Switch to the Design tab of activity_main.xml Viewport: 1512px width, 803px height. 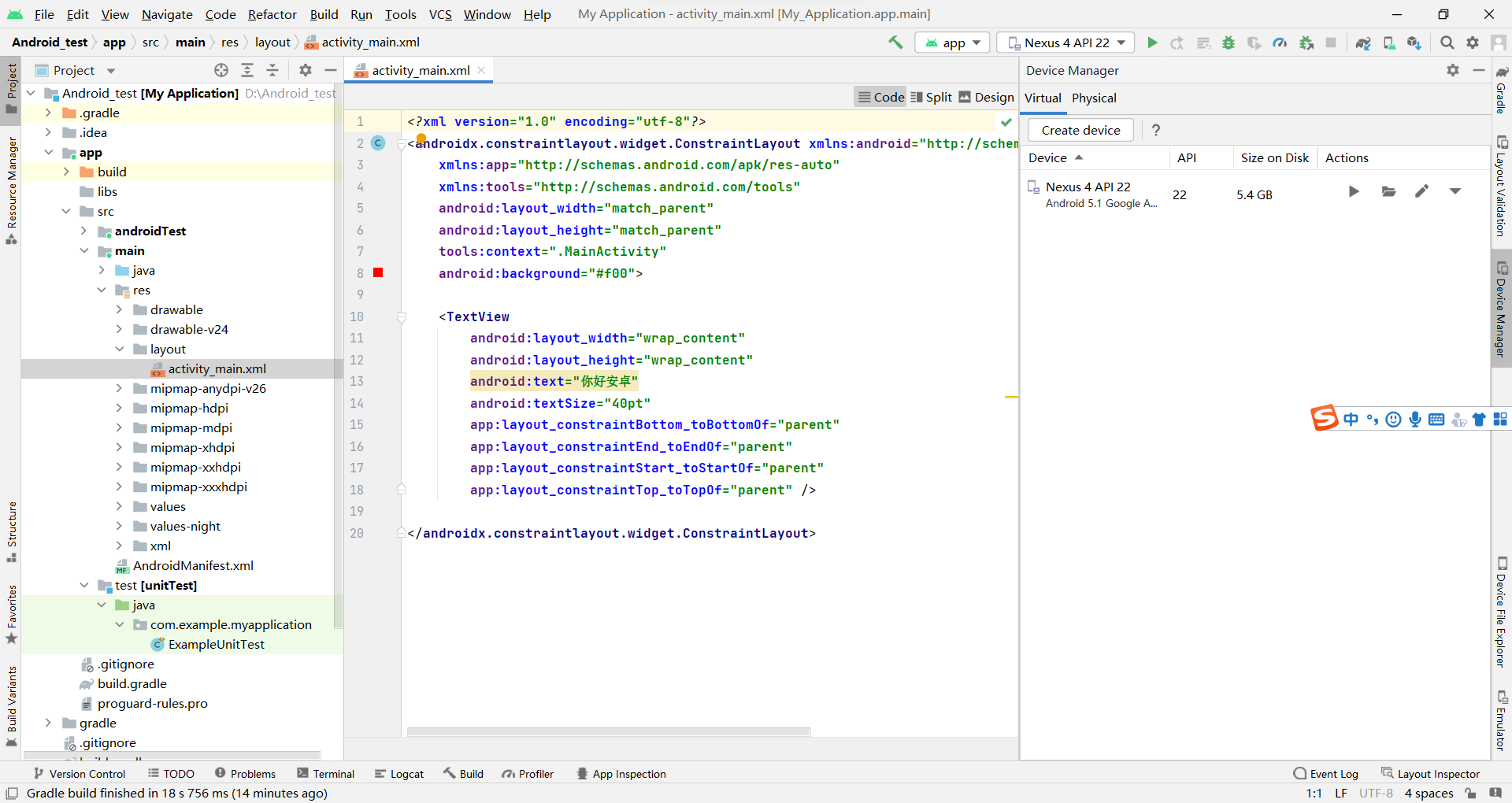tap(986, 96)
